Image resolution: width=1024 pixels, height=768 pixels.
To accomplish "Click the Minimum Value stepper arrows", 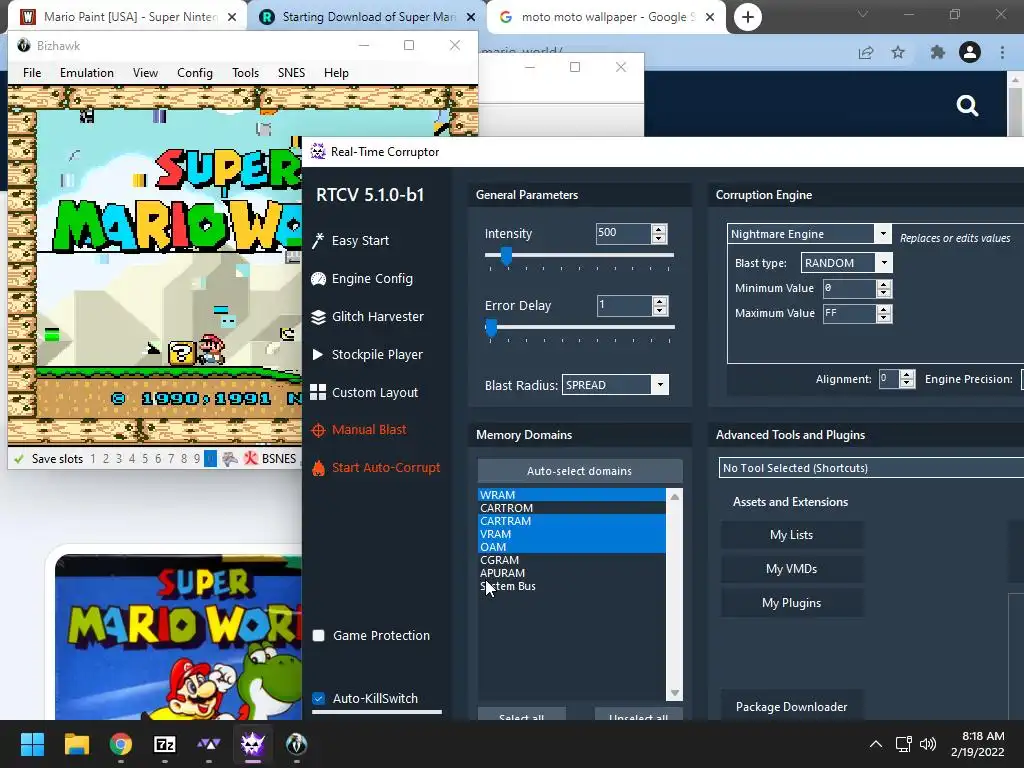I will (x=884, y=288).
